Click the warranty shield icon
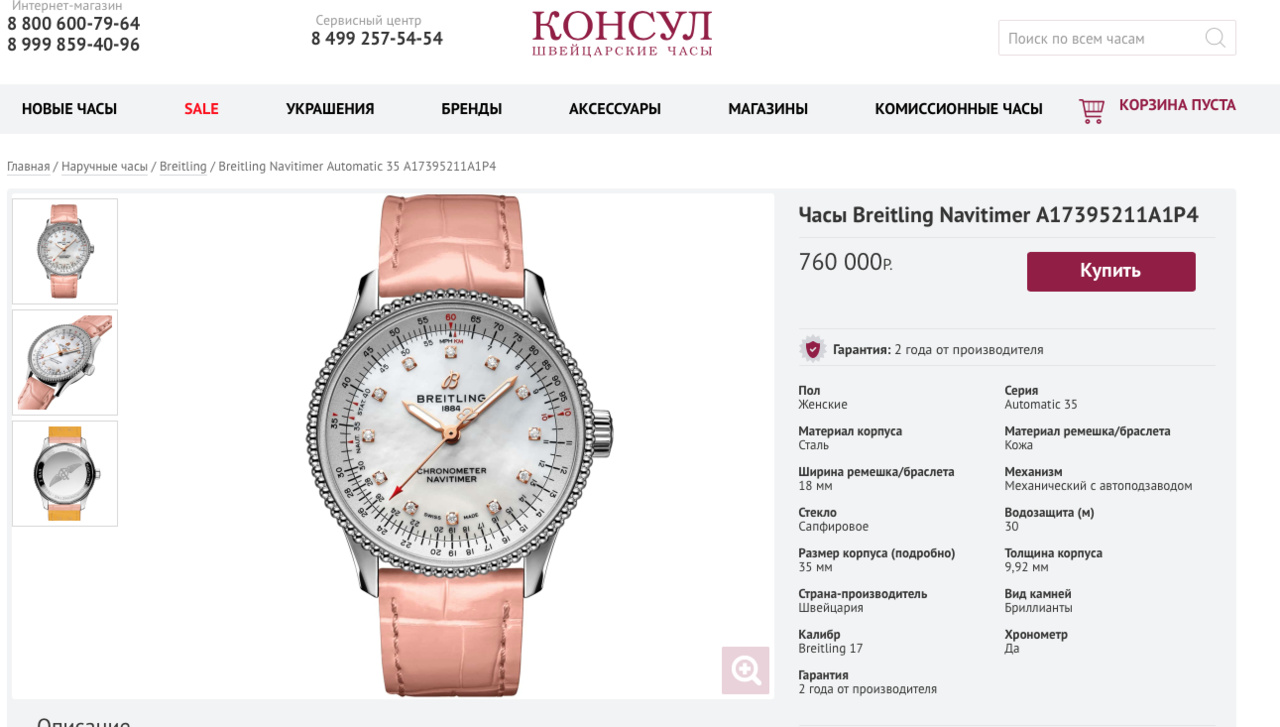The width and height of the screenshot is (1280, 727). [812, 349]
